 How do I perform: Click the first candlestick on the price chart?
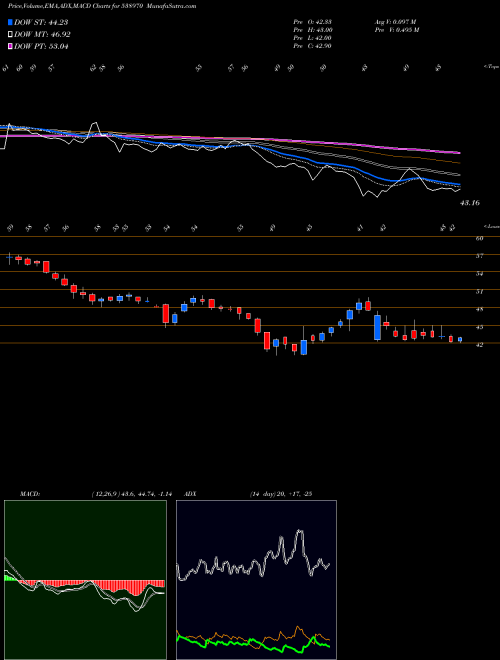(9, 258)
